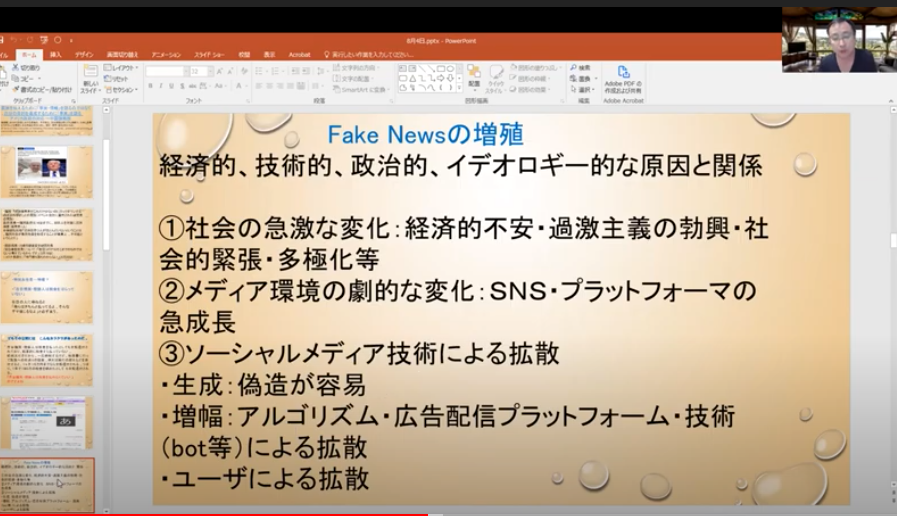This screenshot has width=897, height=516.
Task: Open the Insert (挿入) ribbon tab
Action: coord(56,54)
